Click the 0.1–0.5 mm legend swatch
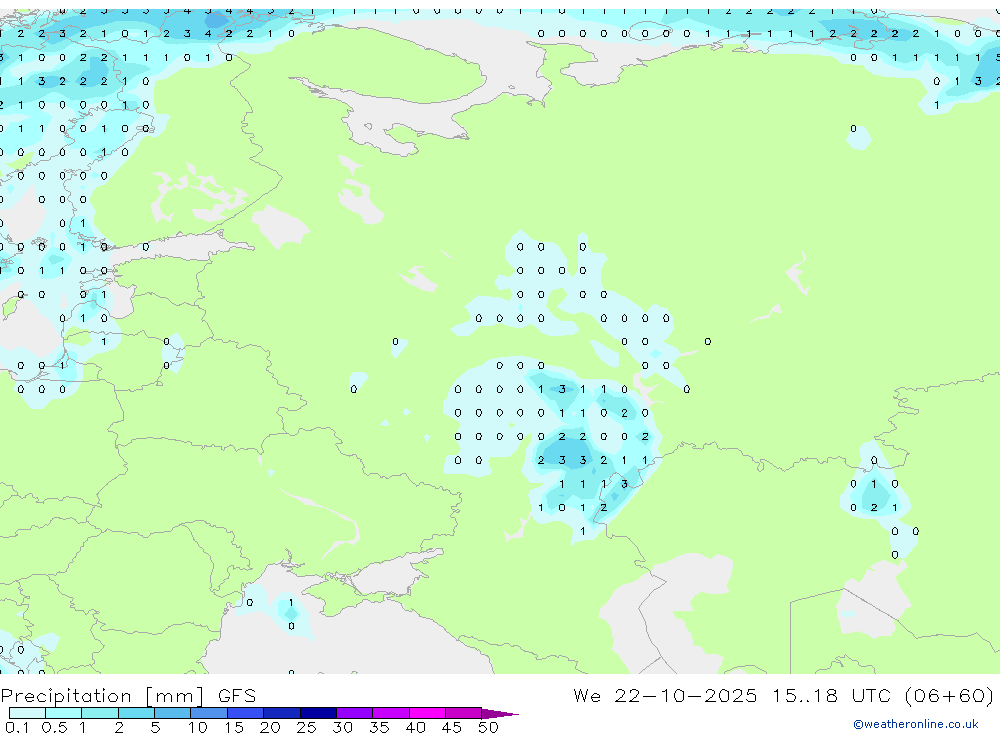The width and height of the screenshot is (1000, 733). click(27, 713)
